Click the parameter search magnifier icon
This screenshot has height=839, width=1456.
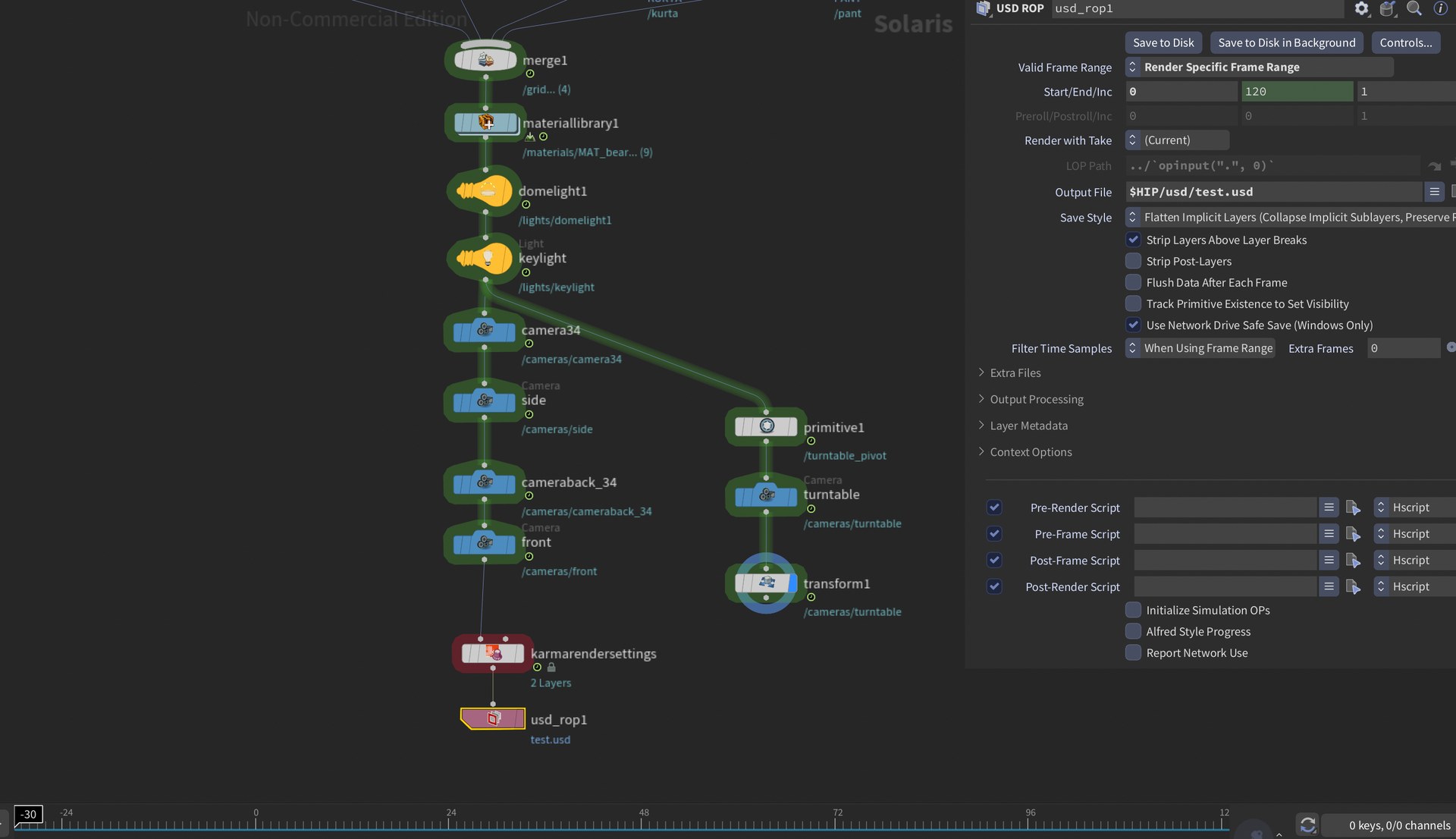coord(1414,8)
